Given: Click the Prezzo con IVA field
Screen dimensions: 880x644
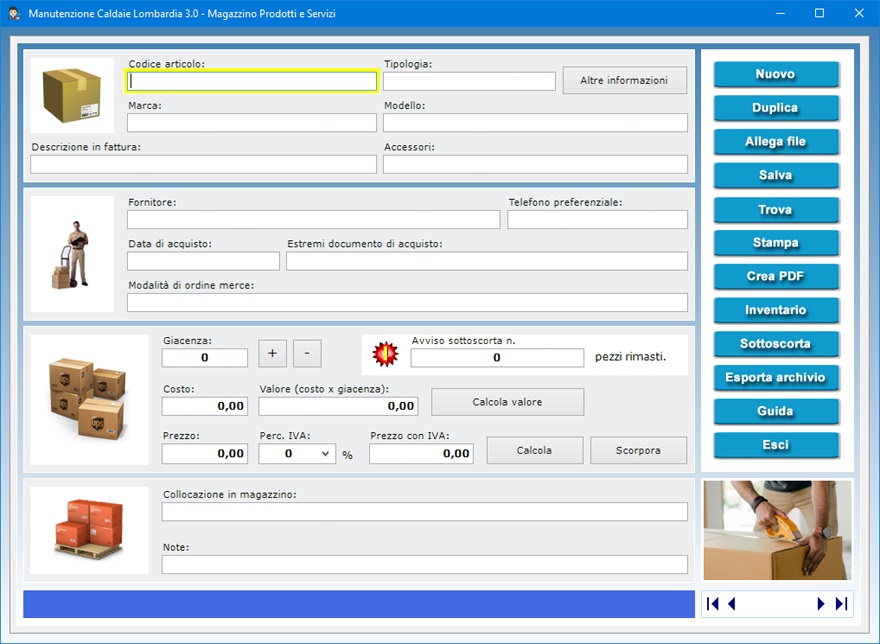Looking at the screenshot, I should point(421,454).
